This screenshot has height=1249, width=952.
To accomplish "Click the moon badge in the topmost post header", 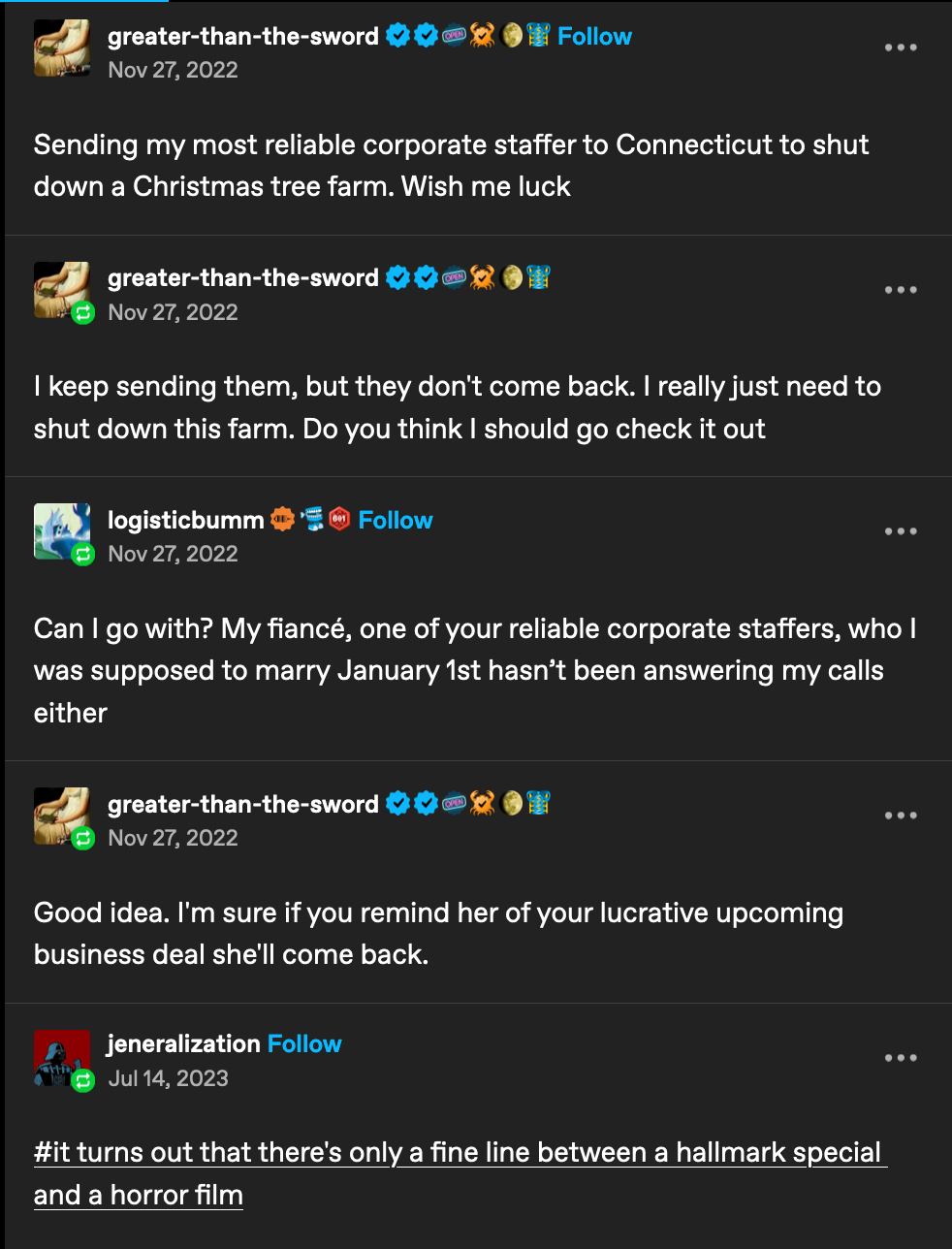I will [x=512, y=36].
